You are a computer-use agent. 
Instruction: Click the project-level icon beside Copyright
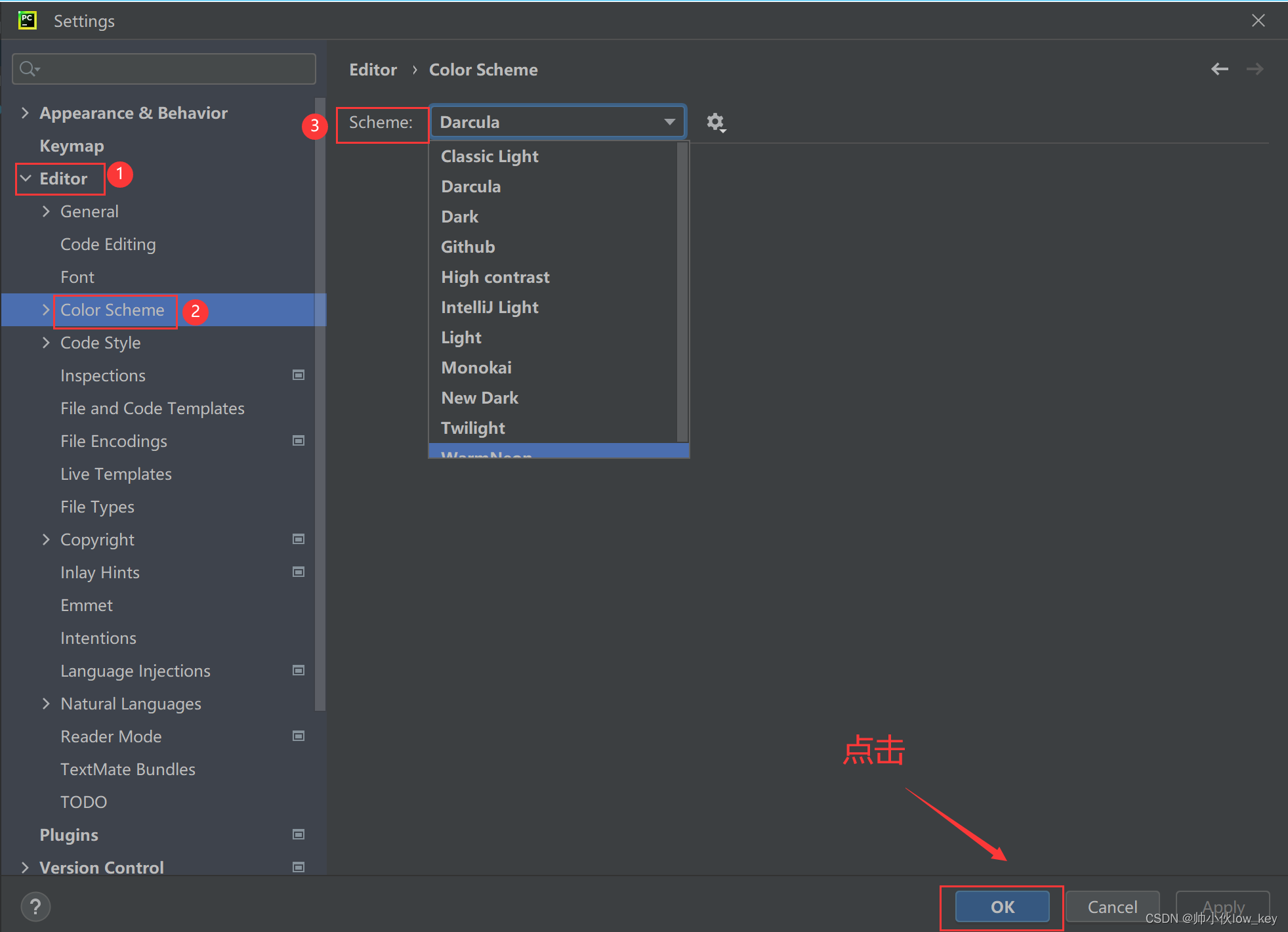click(299, 540)
